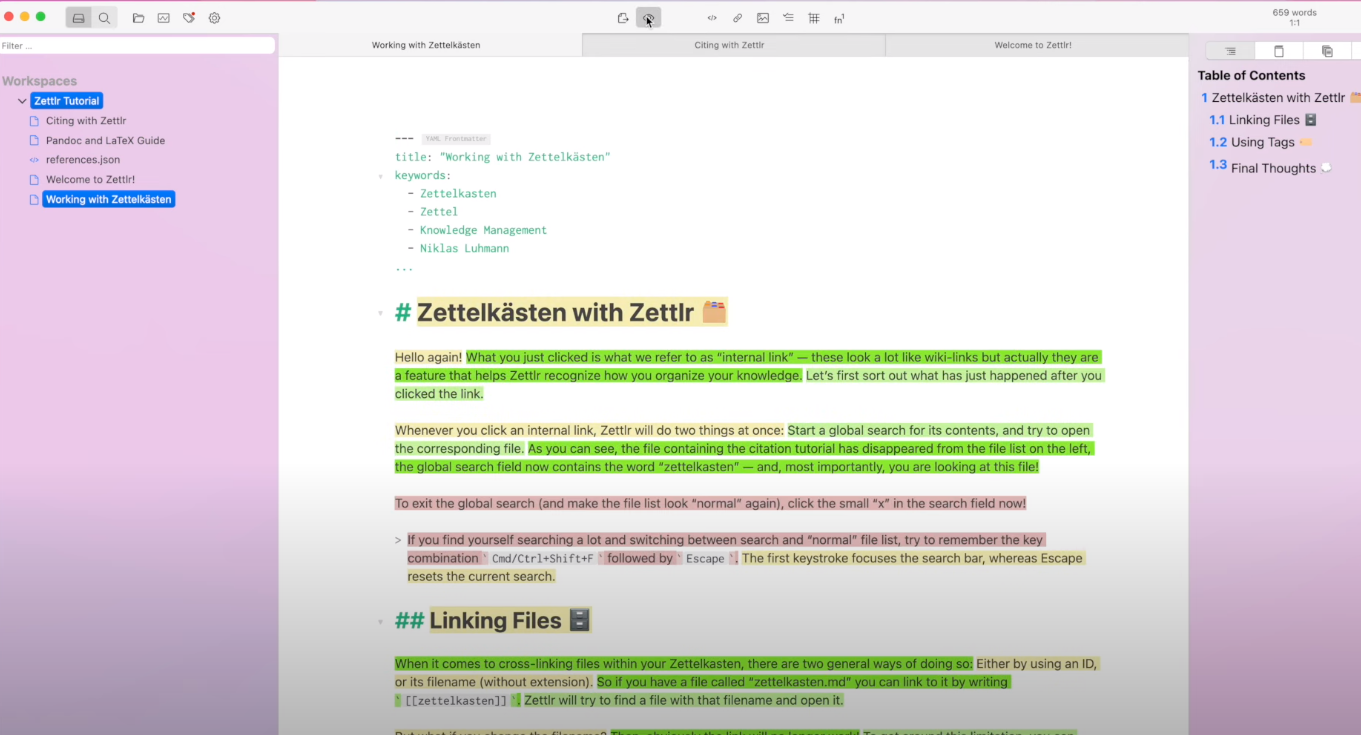
Task: Collapse the Zettlr Tutorial workspace
Action: (22, 100)
